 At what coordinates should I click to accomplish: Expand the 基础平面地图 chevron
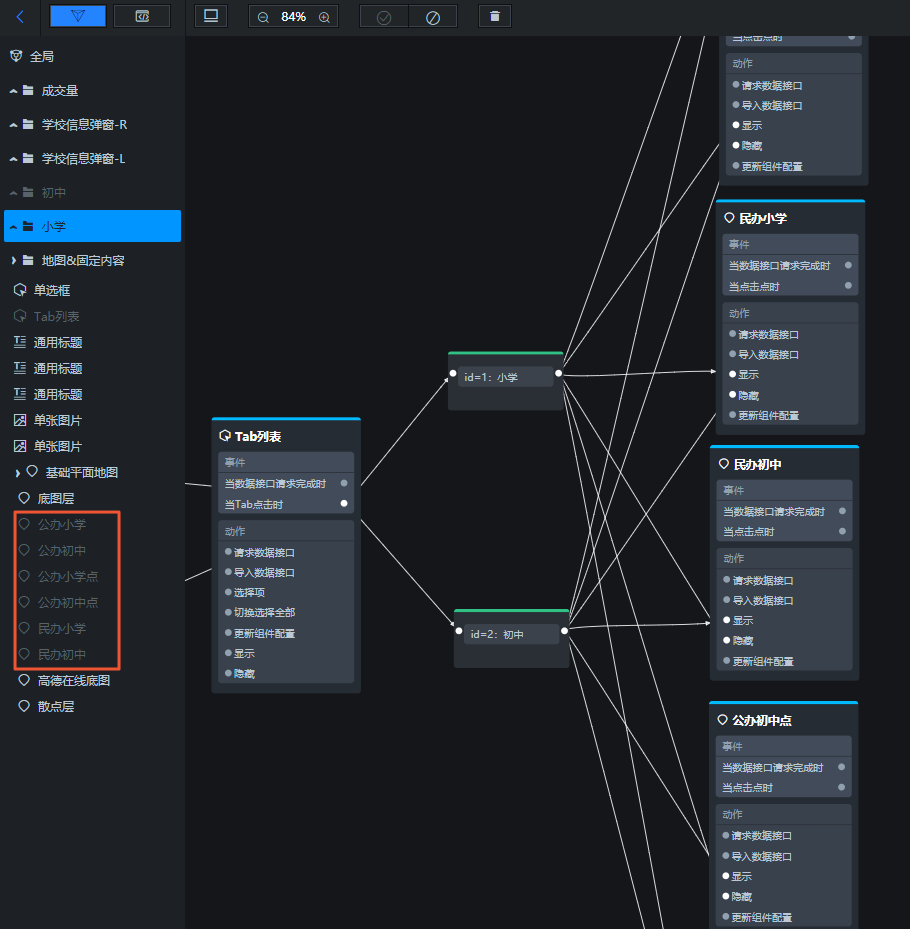click(18, 473)
